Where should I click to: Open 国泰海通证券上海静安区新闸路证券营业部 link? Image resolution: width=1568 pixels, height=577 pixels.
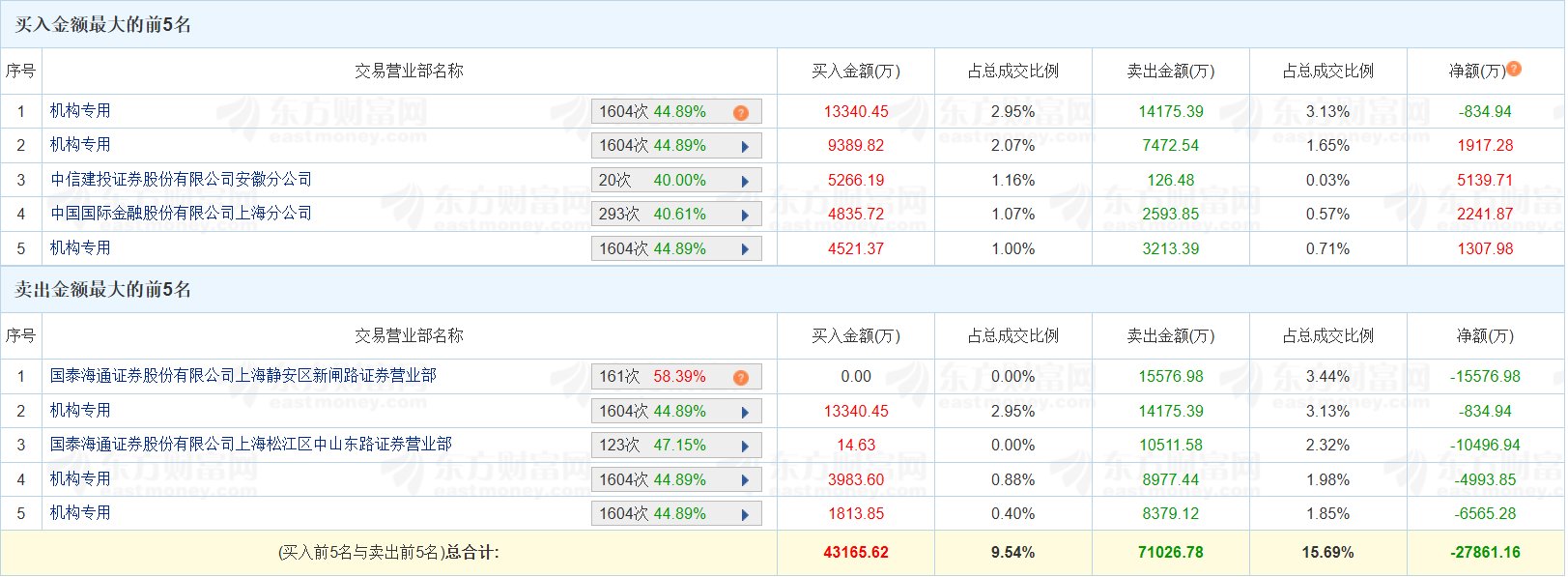click(x=243, y=376)
